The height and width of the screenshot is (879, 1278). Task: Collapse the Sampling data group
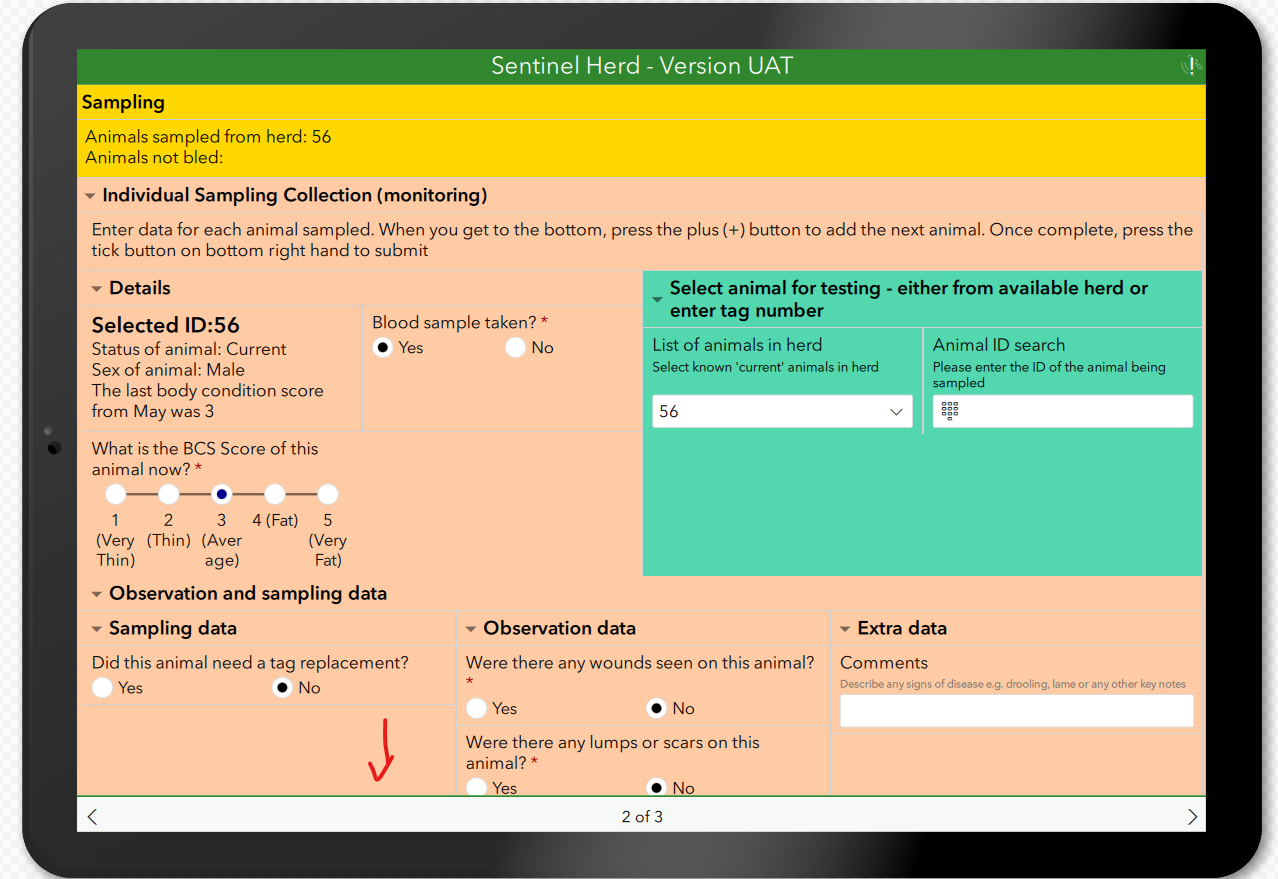pyautogui.click(x=97, y=629)
